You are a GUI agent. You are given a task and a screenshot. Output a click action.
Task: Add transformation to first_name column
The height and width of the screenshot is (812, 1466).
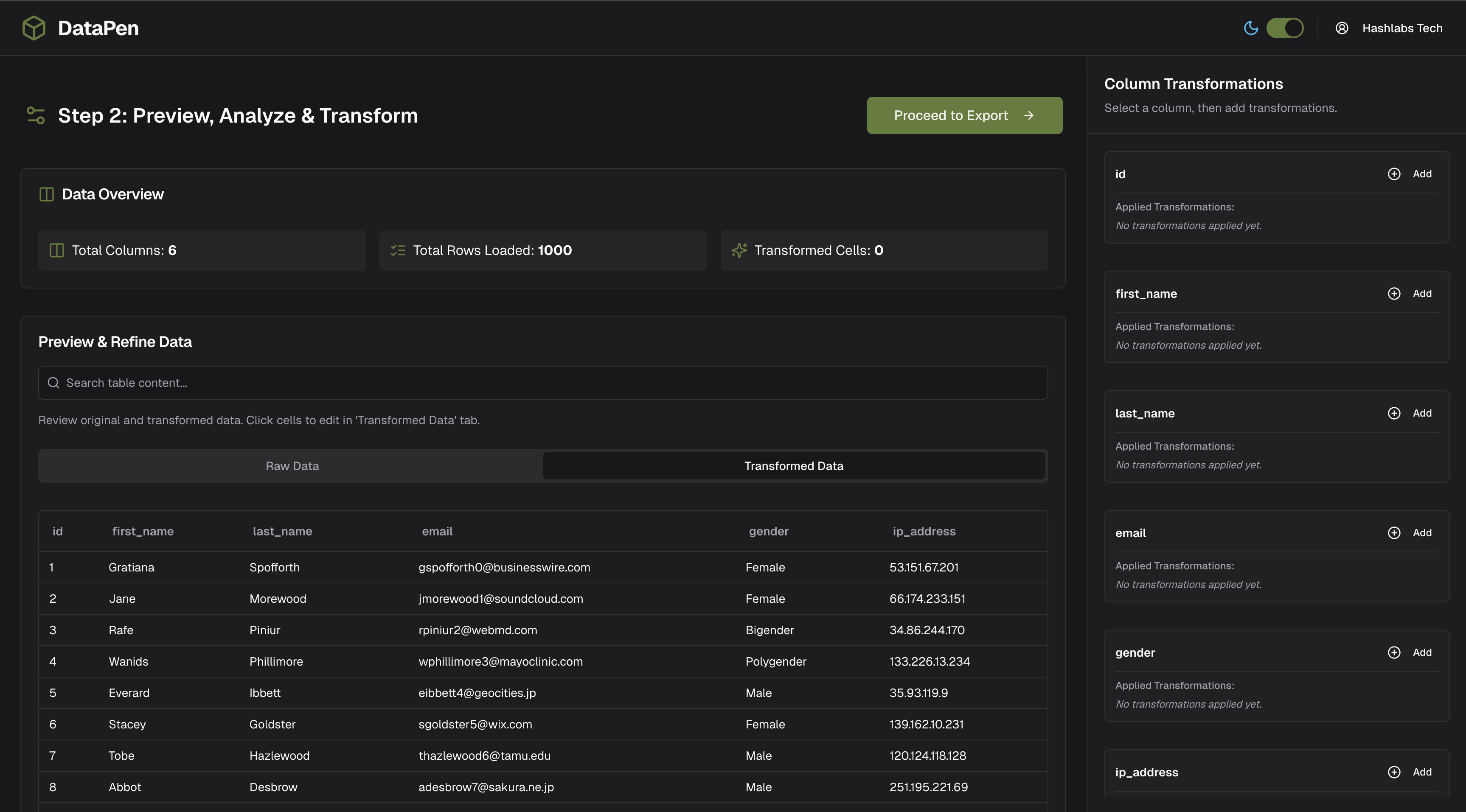coord(1410,294)
